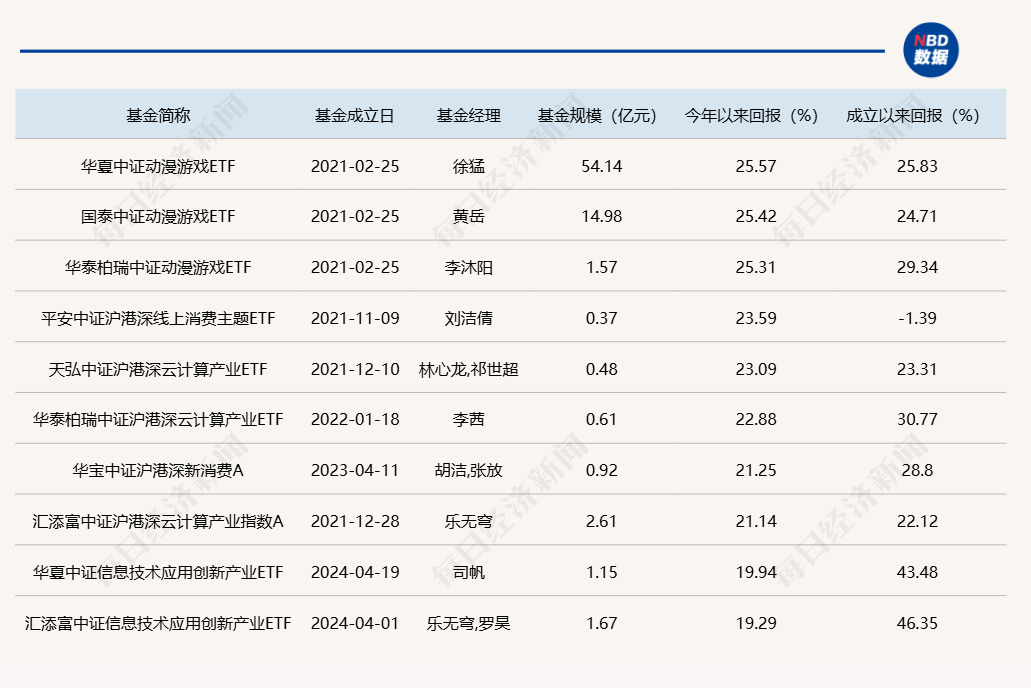Select fund size value 1.15

click(602, 573)
